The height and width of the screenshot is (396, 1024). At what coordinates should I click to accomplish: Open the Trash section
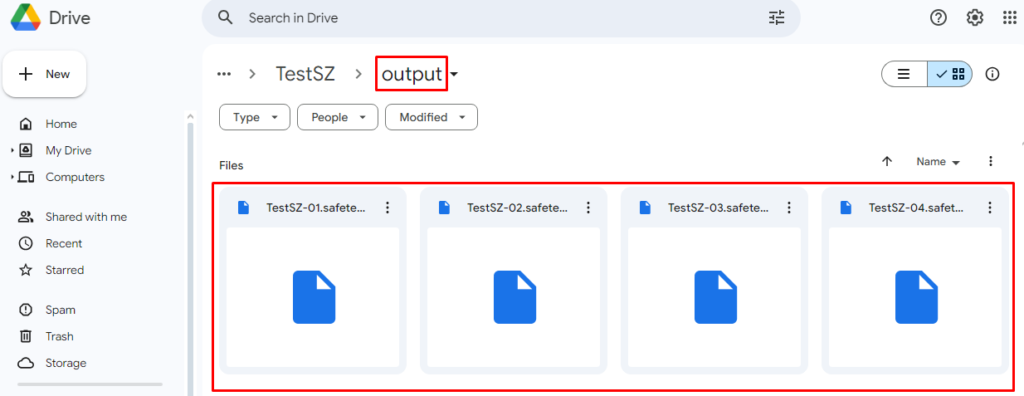(59, 337)
